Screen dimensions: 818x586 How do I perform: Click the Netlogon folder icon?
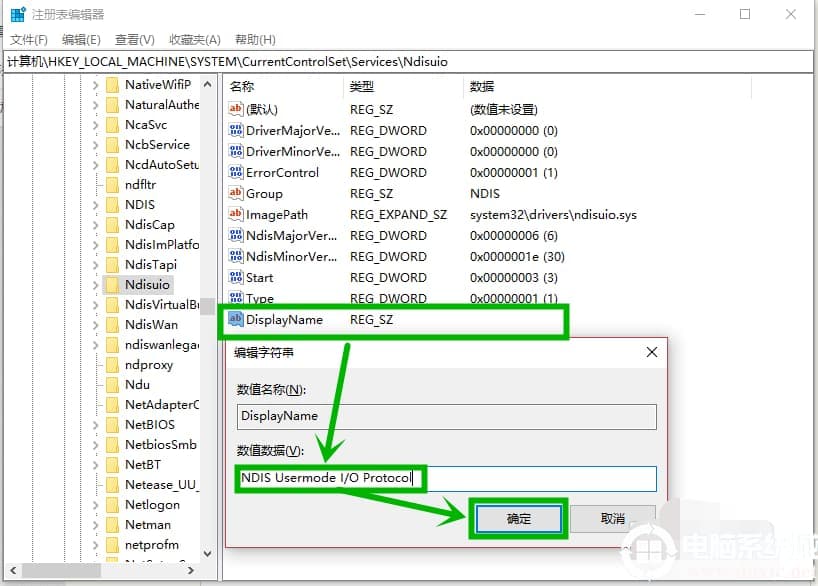[x=112, y=505]
